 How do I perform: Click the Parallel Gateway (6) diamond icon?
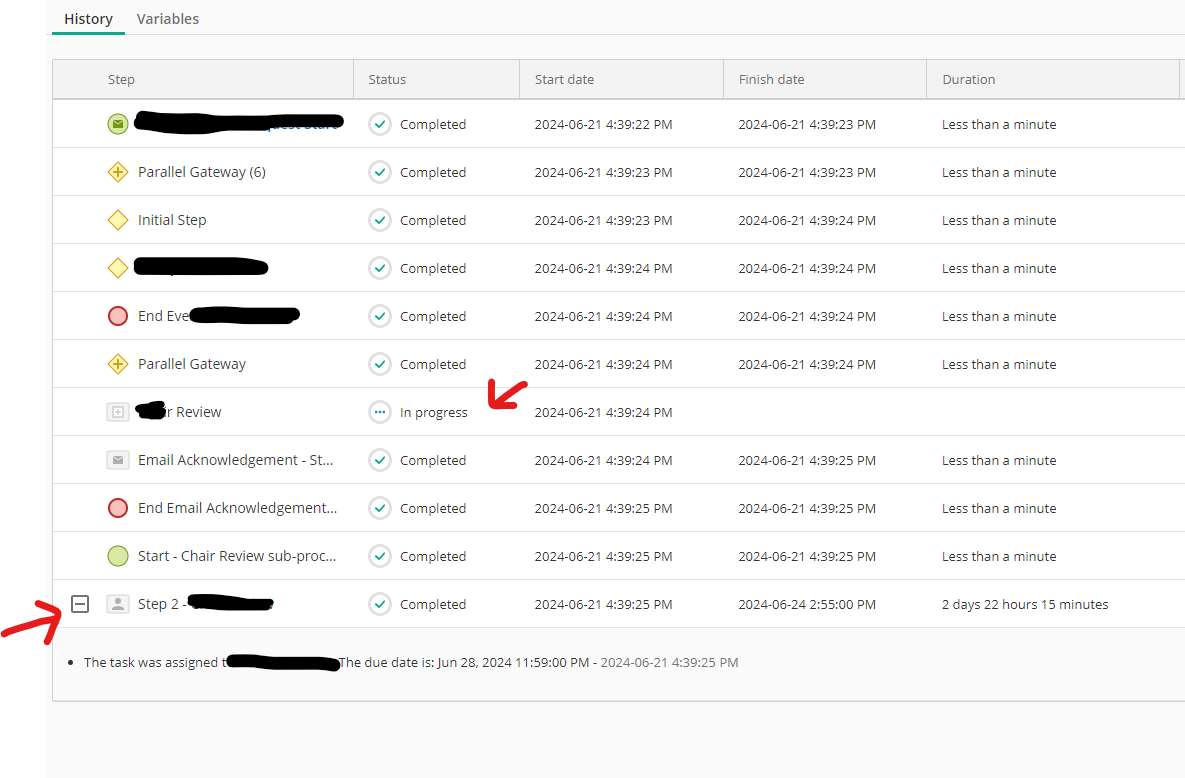point(118,172)
